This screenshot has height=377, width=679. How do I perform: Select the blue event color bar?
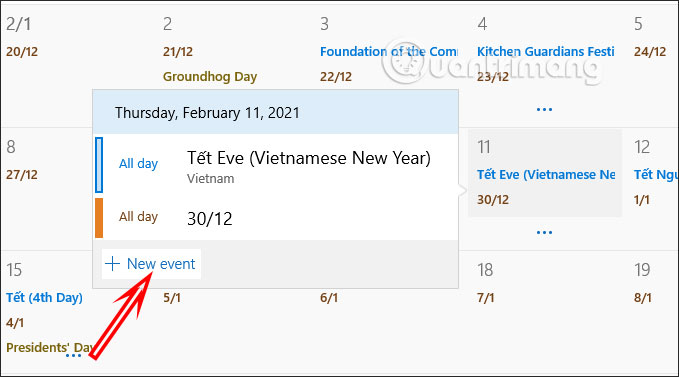coord(99,165)
